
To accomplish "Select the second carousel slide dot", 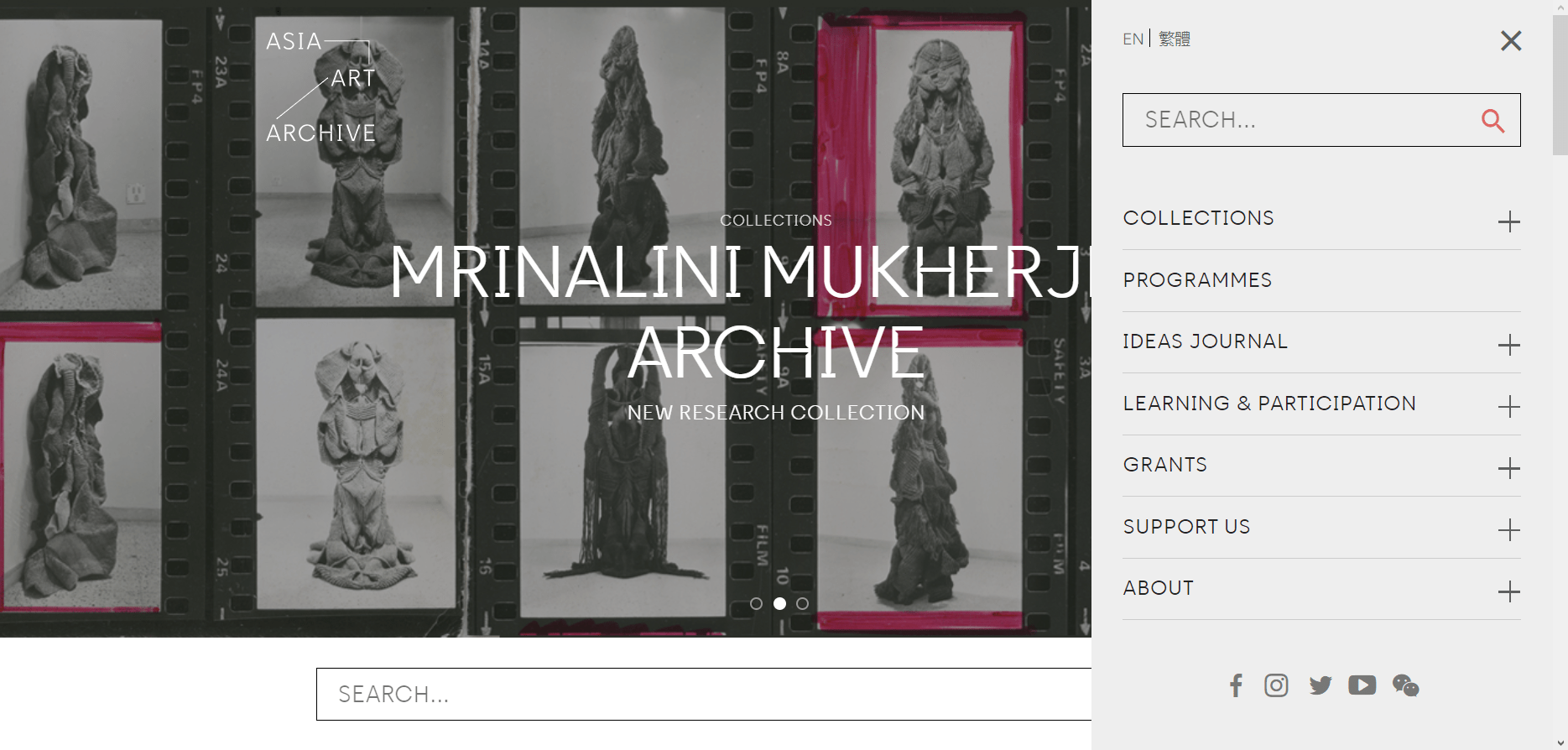I will pos(779,603).
